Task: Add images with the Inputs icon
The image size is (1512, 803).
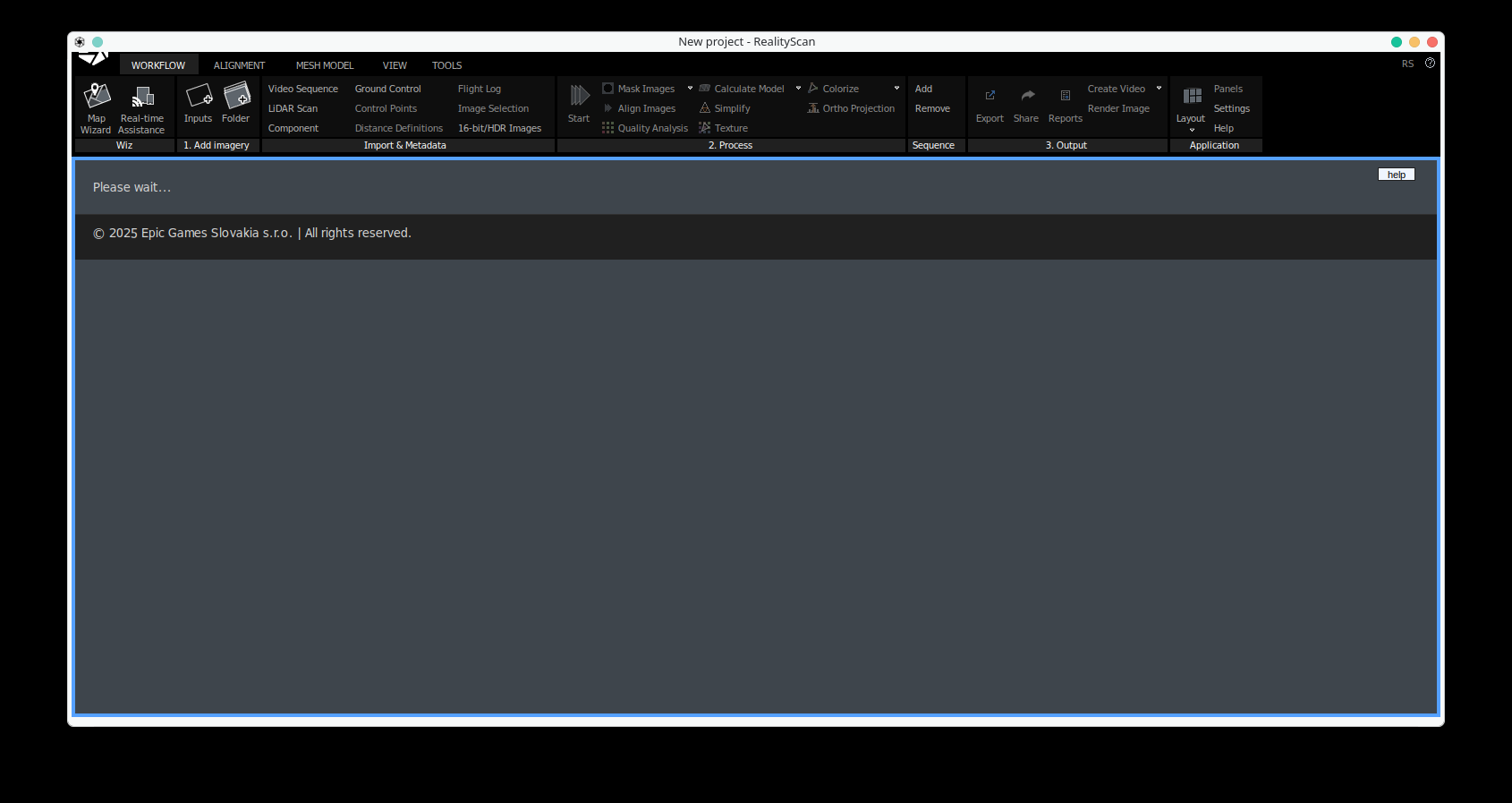Action: pos(198,104)
